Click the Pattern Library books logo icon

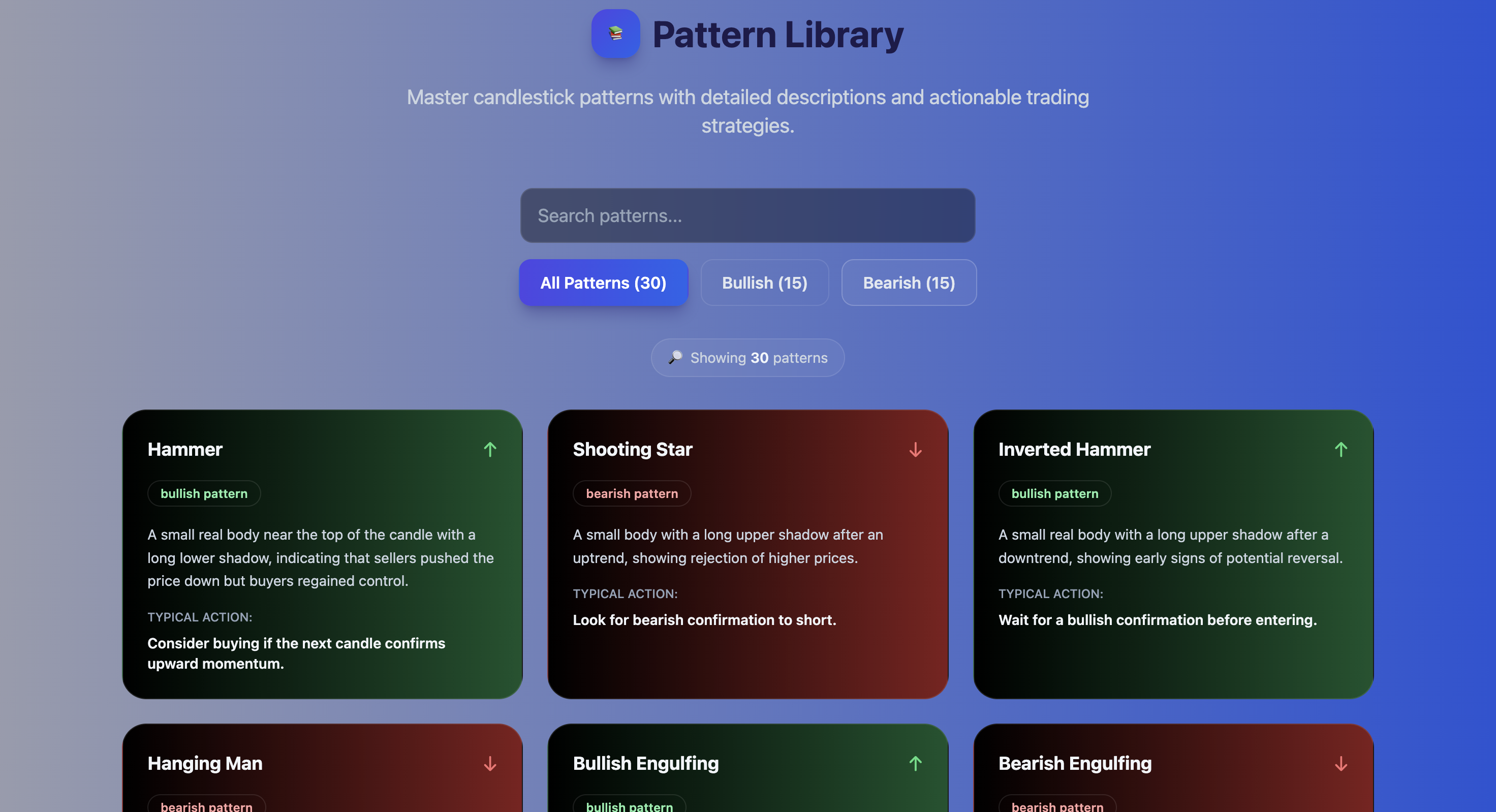coord(615,33)
